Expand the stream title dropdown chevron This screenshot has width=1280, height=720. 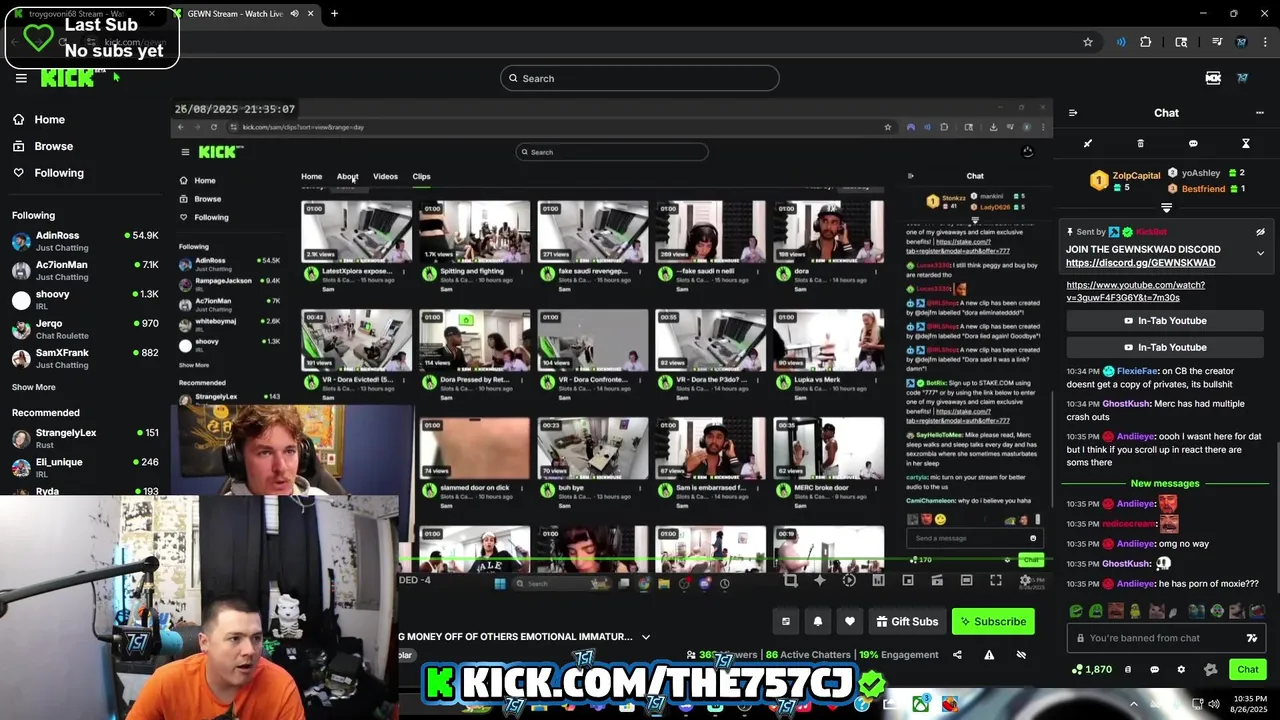click(645, 637)
